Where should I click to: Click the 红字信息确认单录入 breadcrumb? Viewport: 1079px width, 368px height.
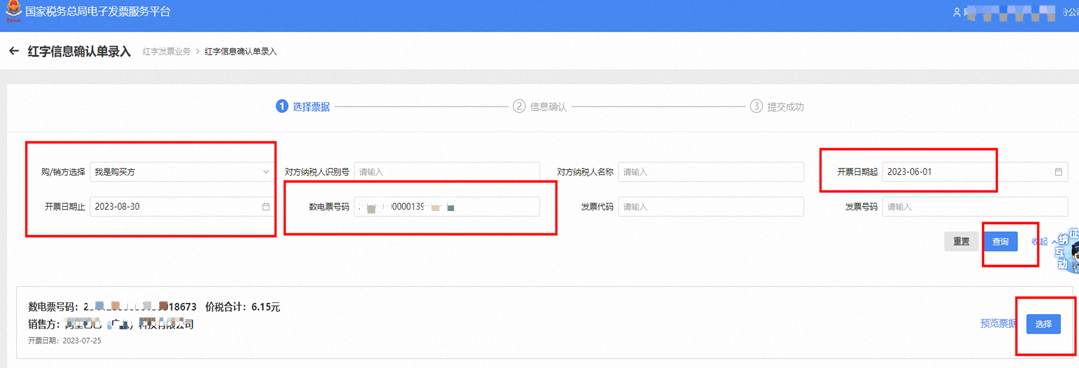pos(242,52)
